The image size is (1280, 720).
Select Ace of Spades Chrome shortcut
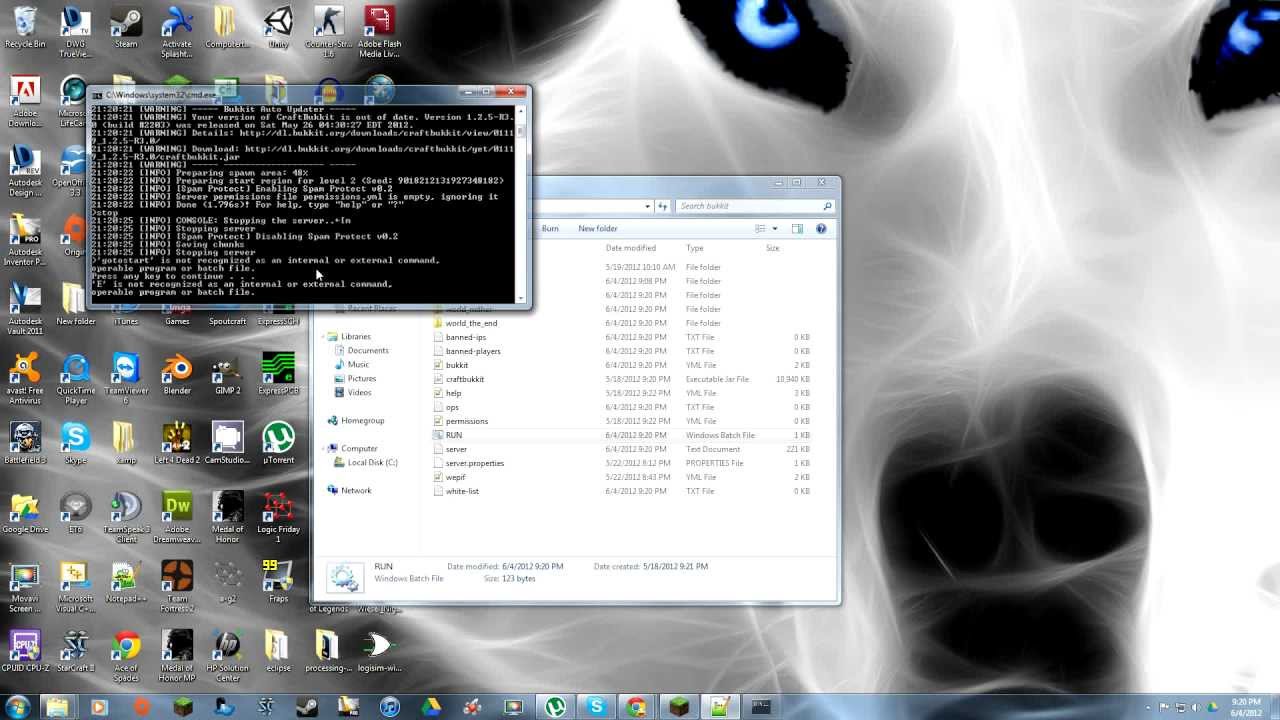126,655
